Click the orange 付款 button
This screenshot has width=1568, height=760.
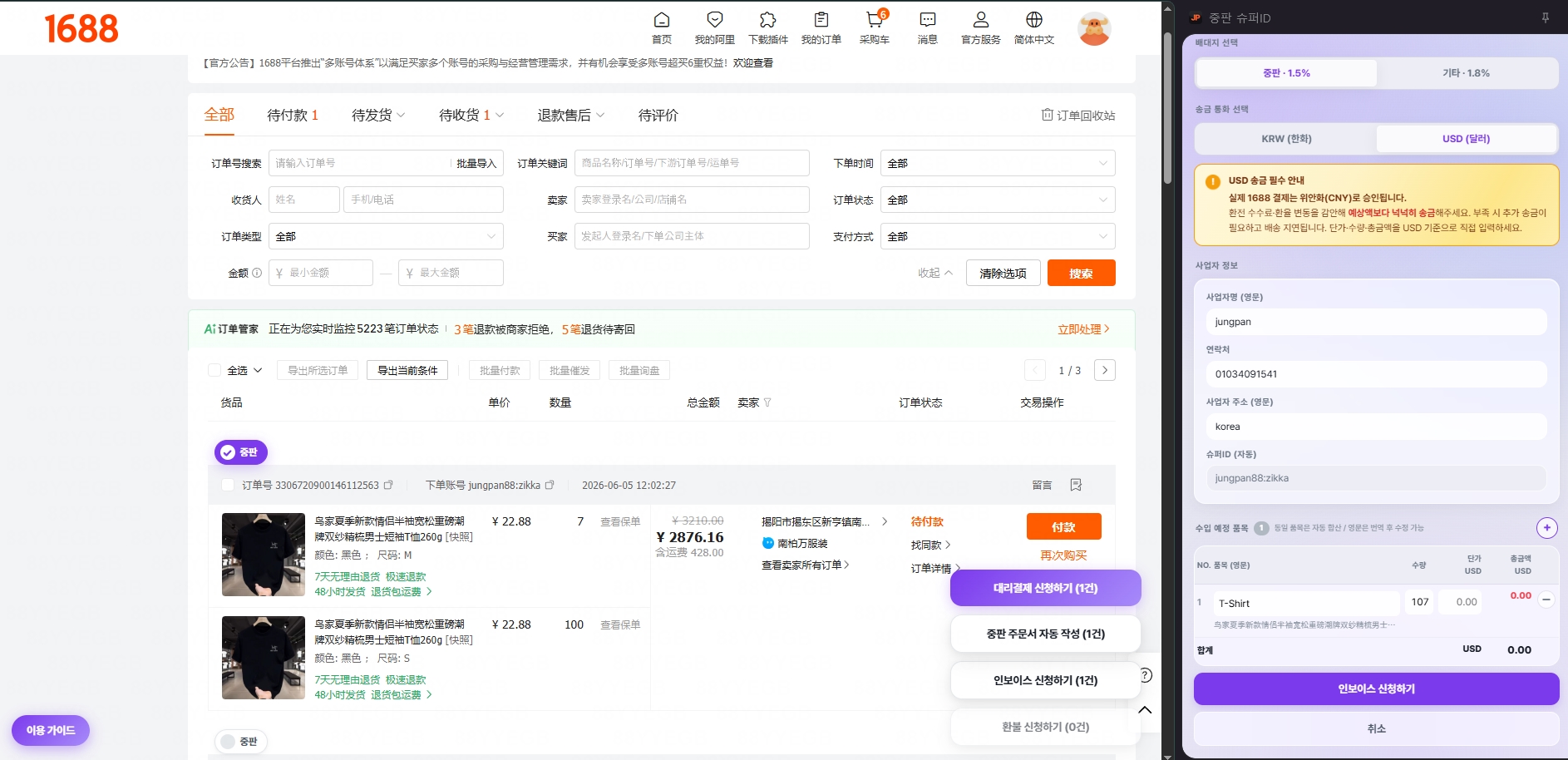1063,526
